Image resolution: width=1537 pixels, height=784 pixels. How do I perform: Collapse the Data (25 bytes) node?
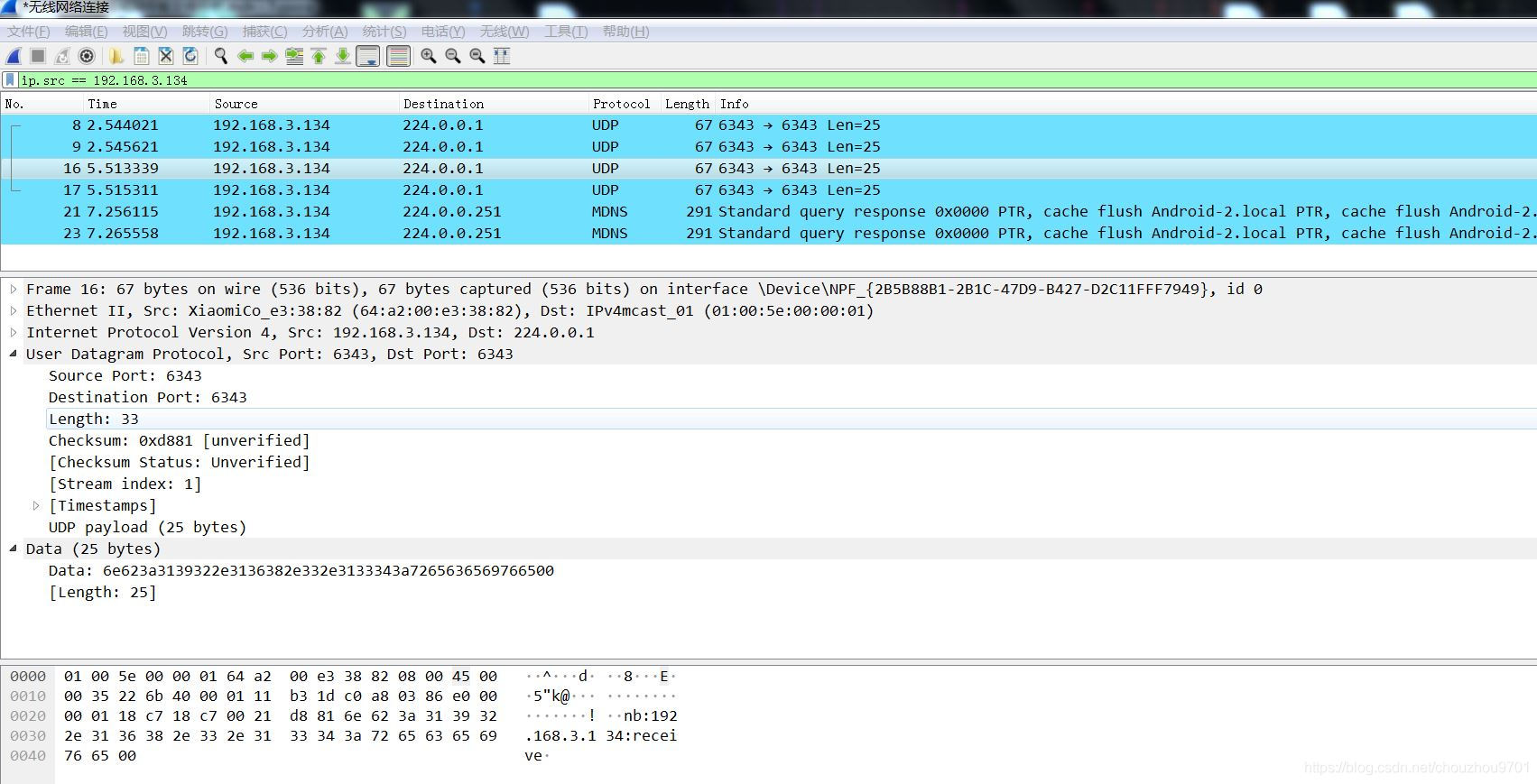click(14, 549)
